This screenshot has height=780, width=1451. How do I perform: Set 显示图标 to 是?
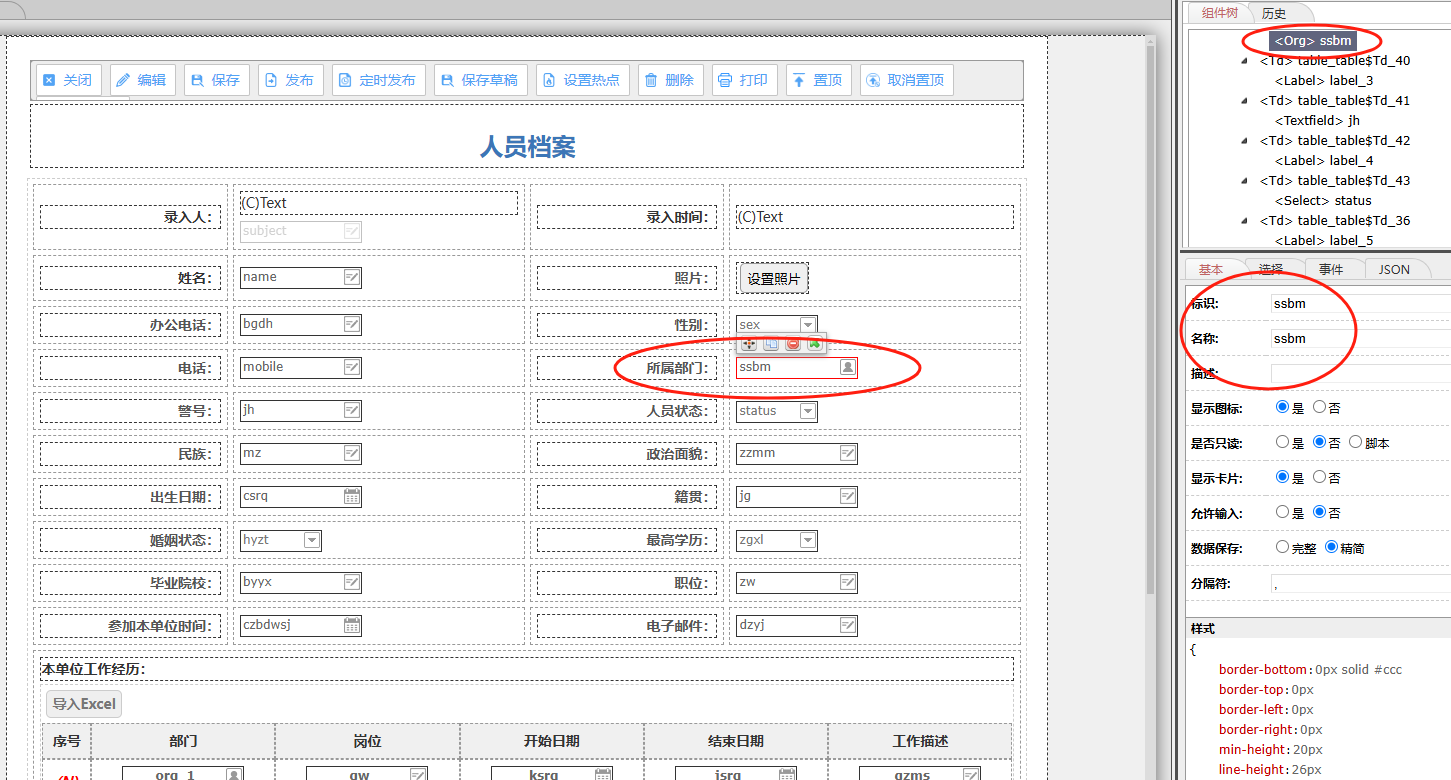1282,408
